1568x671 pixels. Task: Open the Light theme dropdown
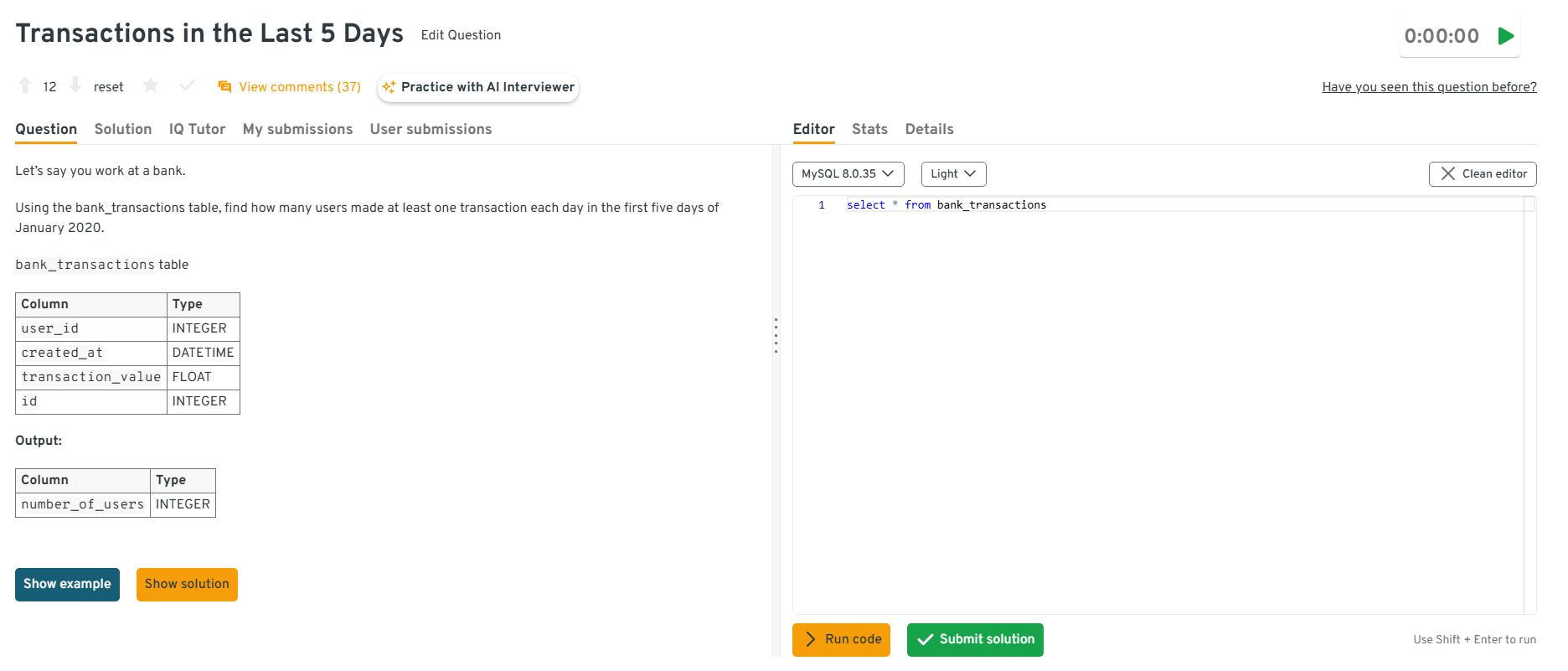click(x=953, y=174)
